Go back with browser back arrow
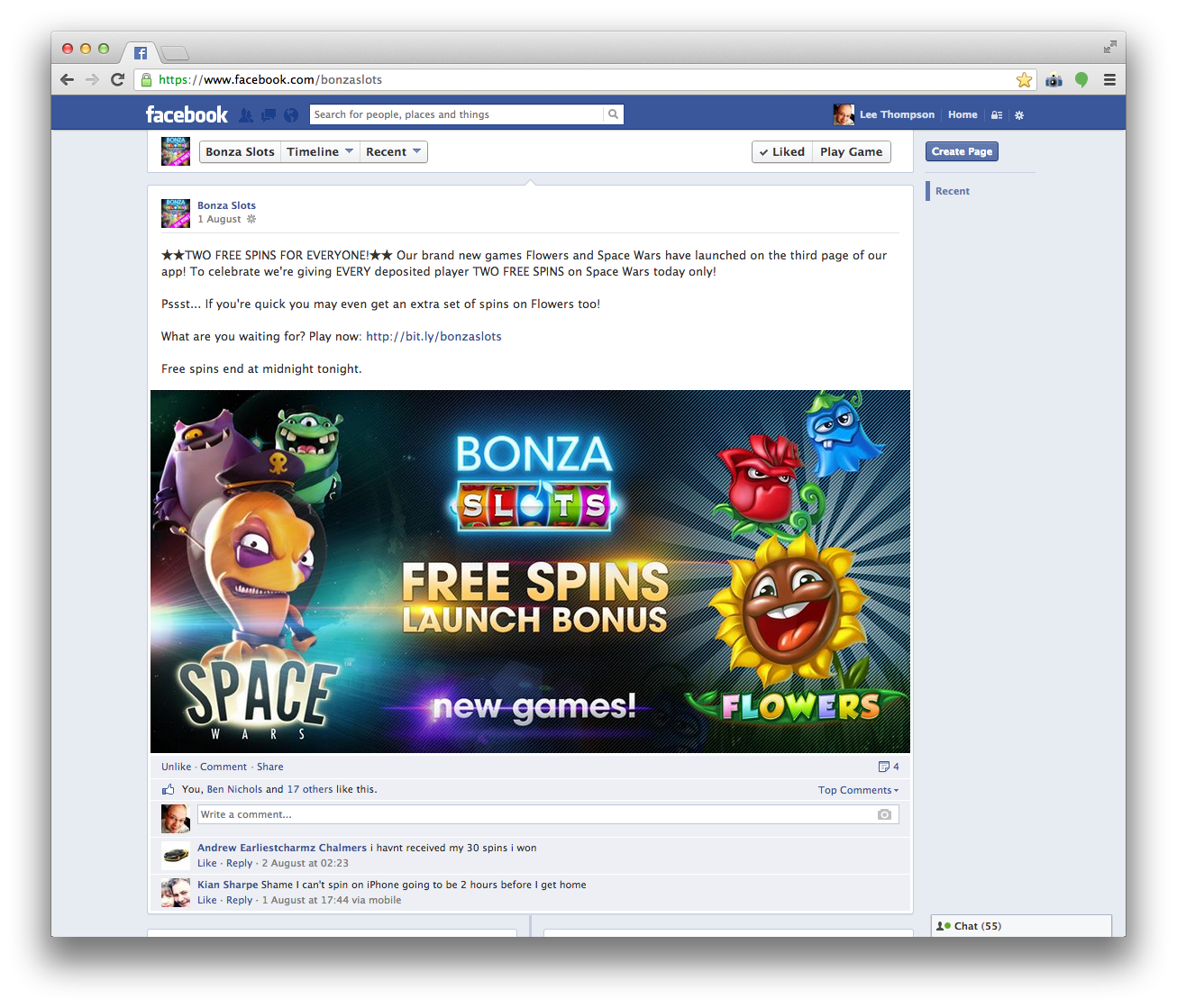 [x=68, y=79]
